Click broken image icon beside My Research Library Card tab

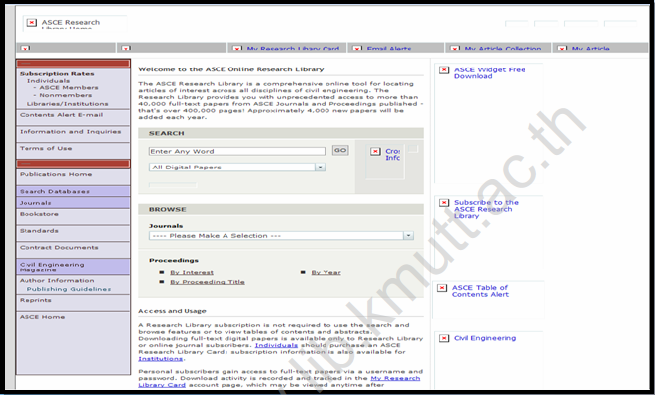[x=237, y=49]
